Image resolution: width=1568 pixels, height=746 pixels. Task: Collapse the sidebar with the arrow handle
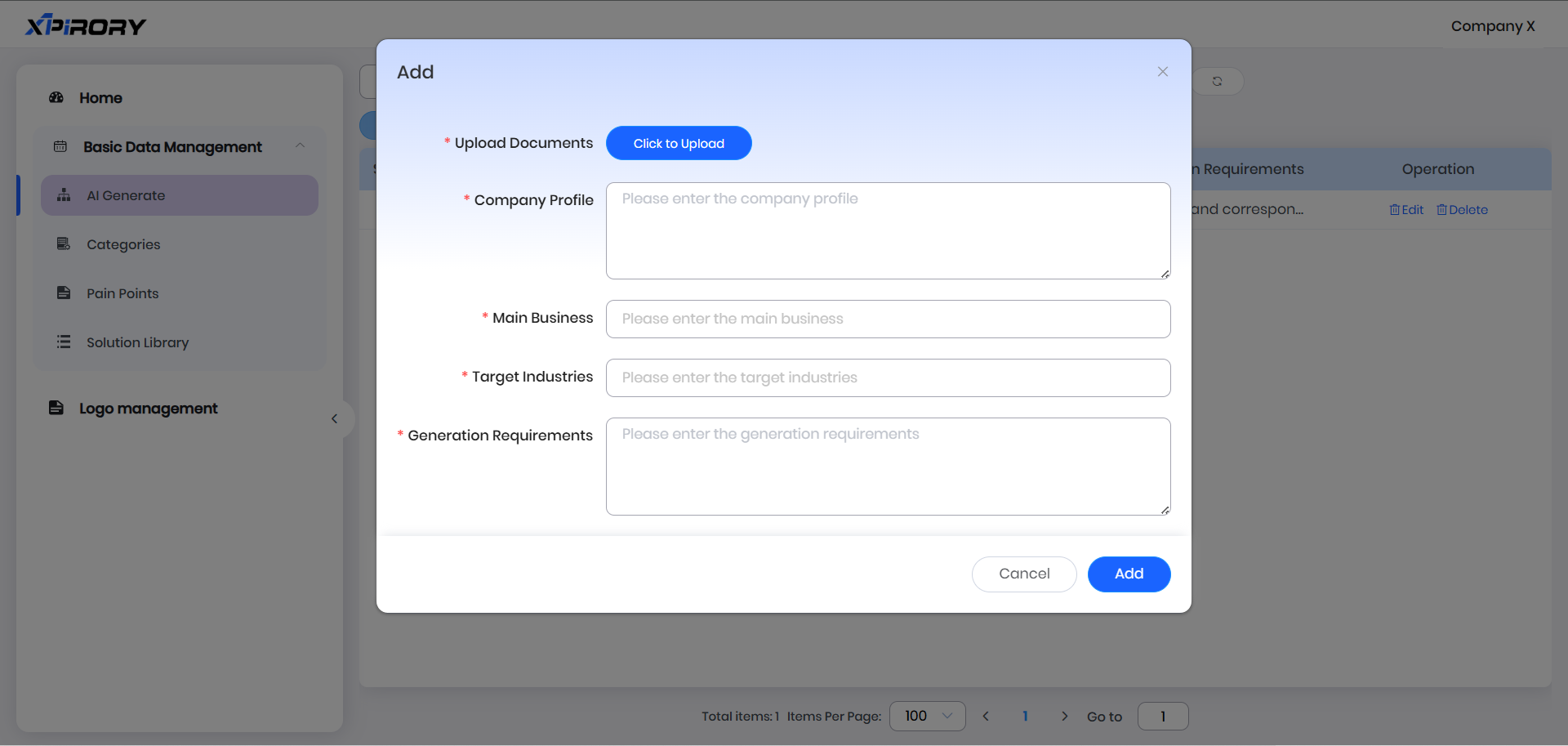[x=335, y=419]
